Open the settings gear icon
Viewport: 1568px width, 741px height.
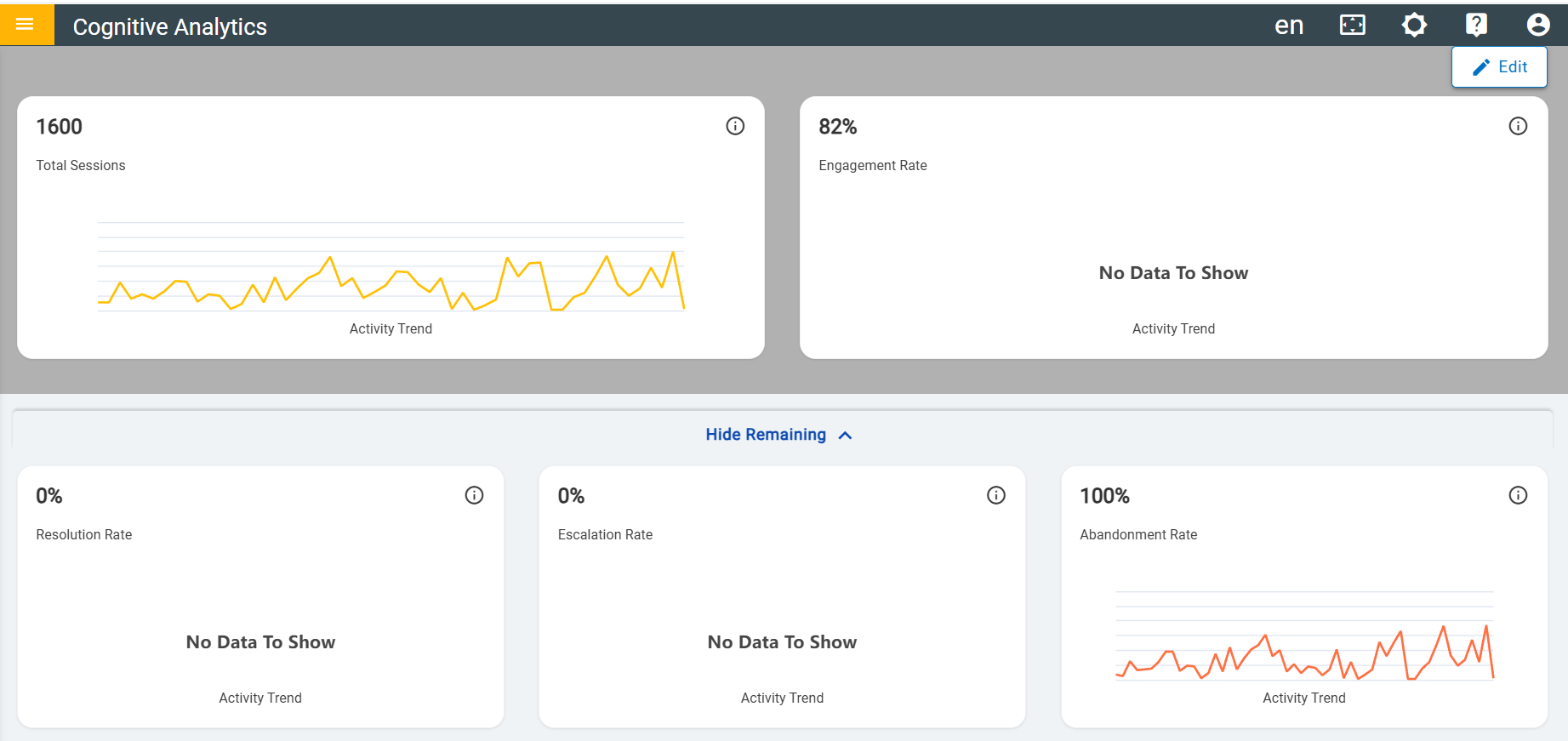pos(1414,25)
